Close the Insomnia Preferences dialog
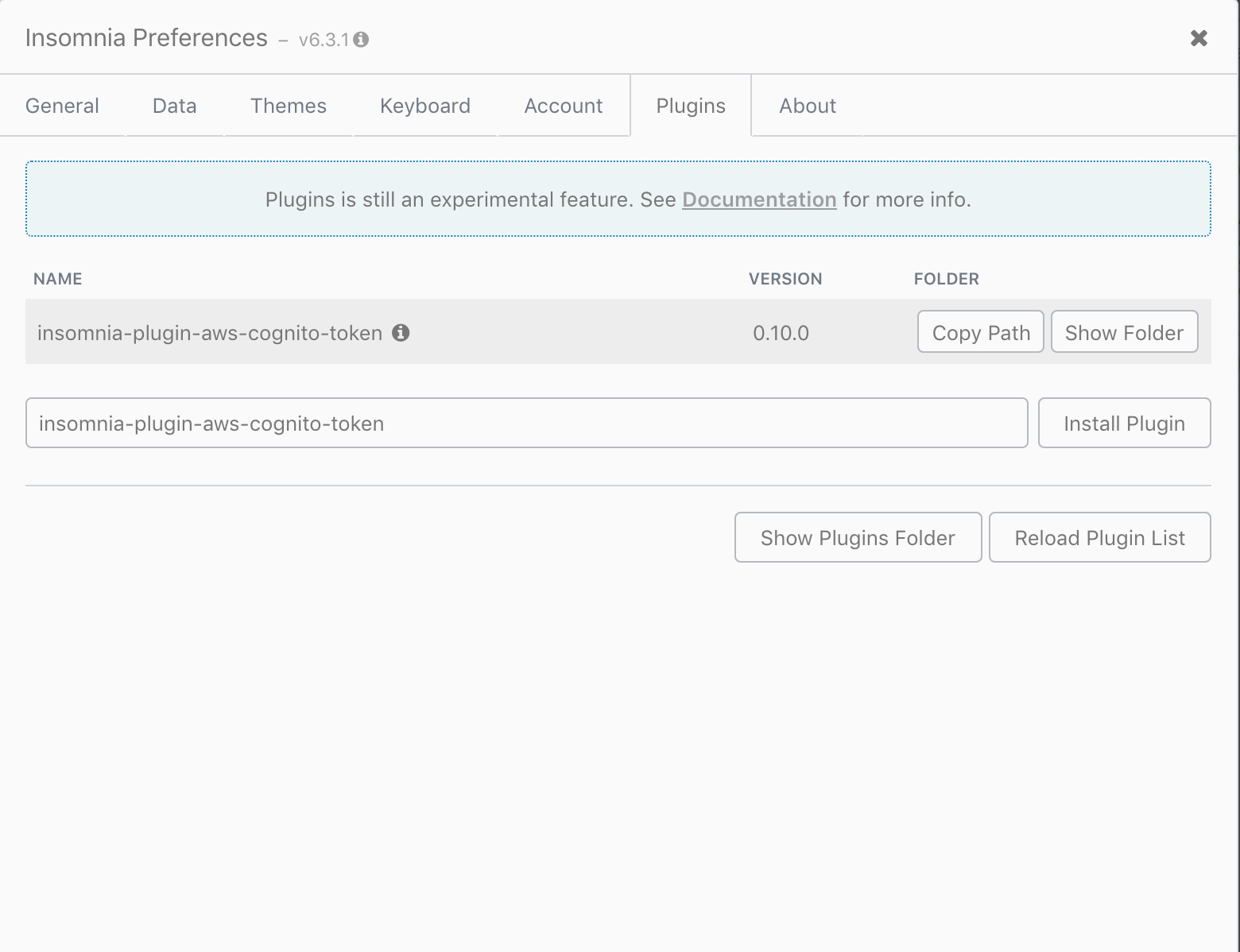Image resolution: width=1240 pixels, height=952 pixels. point(1199,38)
